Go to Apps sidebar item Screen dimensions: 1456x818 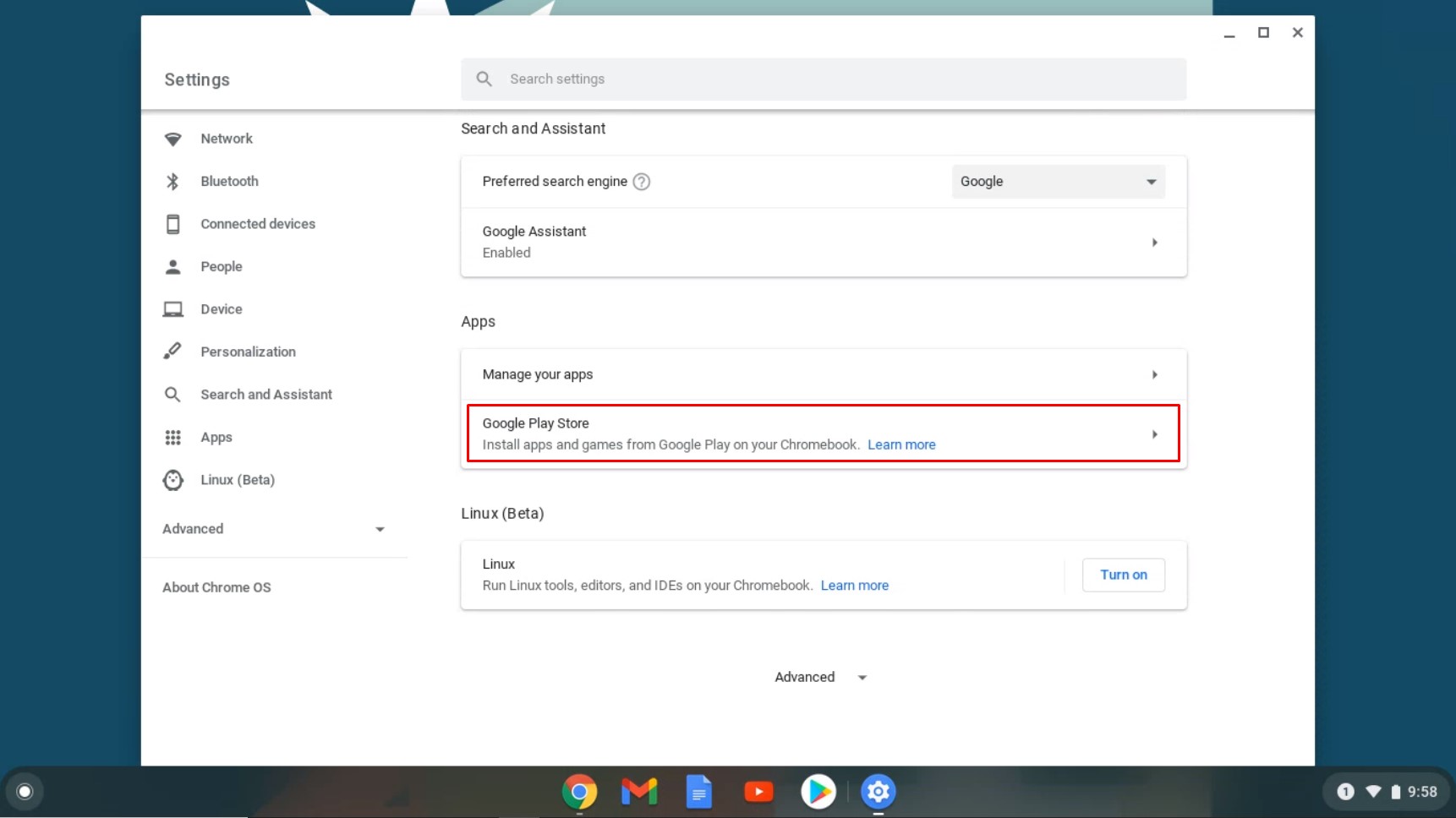pos(216,437)
